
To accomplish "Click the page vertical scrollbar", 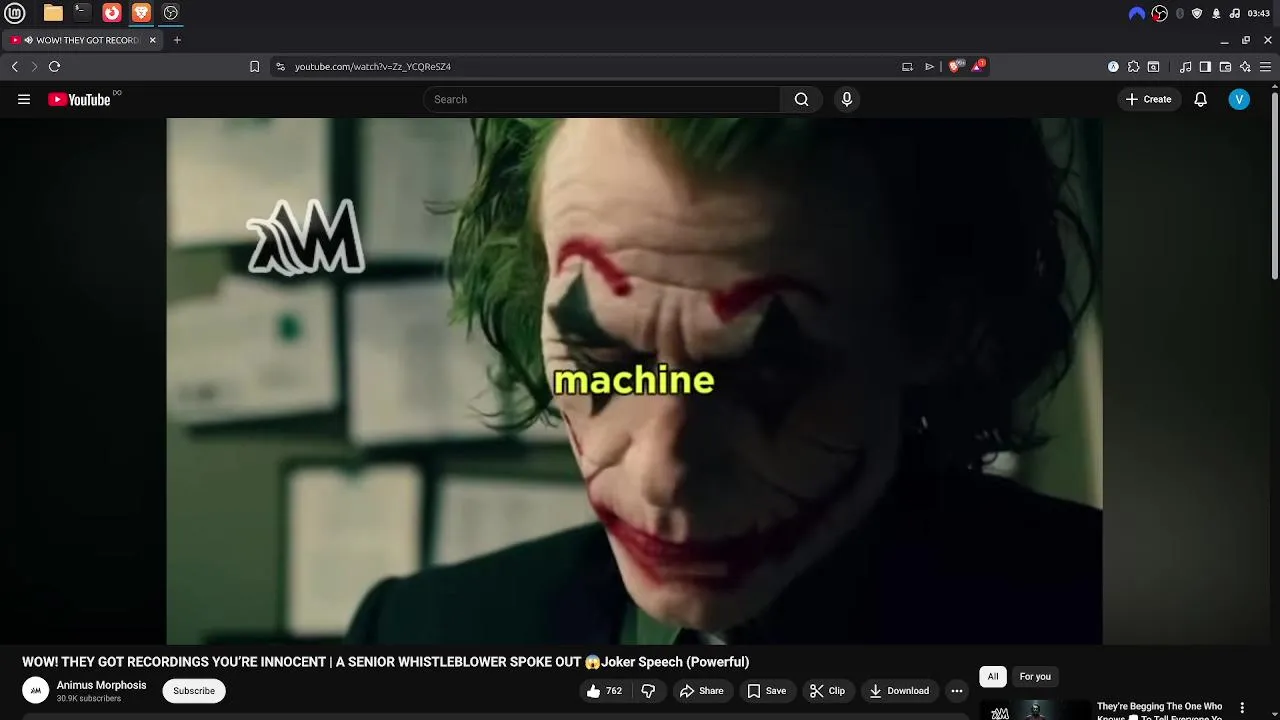I will 1274,185.
